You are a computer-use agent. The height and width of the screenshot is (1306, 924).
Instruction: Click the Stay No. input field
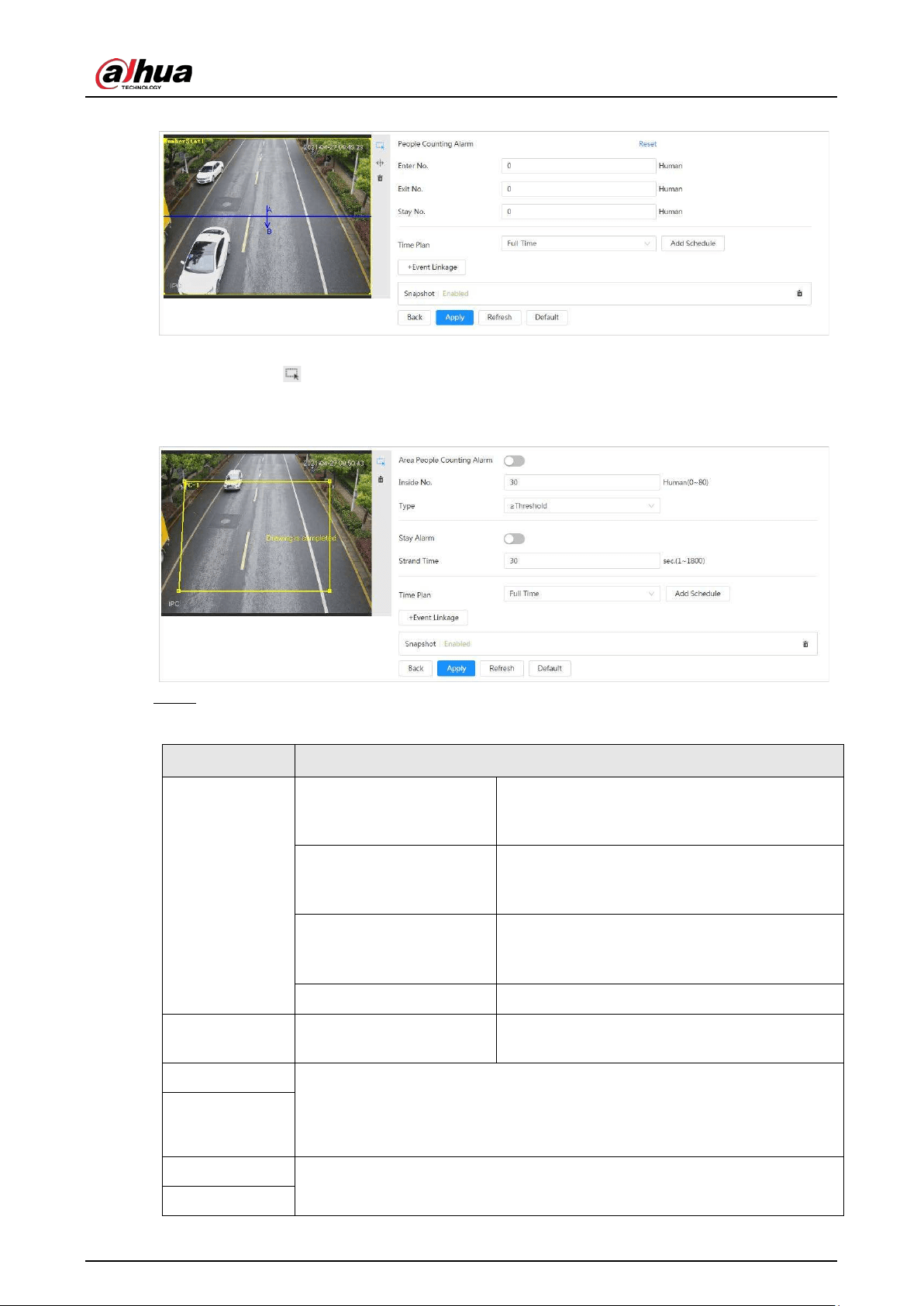click(x=578, y=212)
